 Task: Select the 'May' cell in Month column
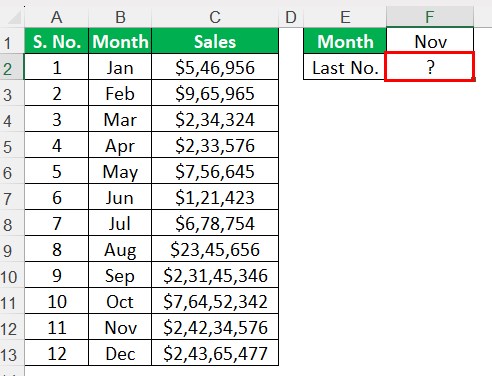[x=120, y=171]
